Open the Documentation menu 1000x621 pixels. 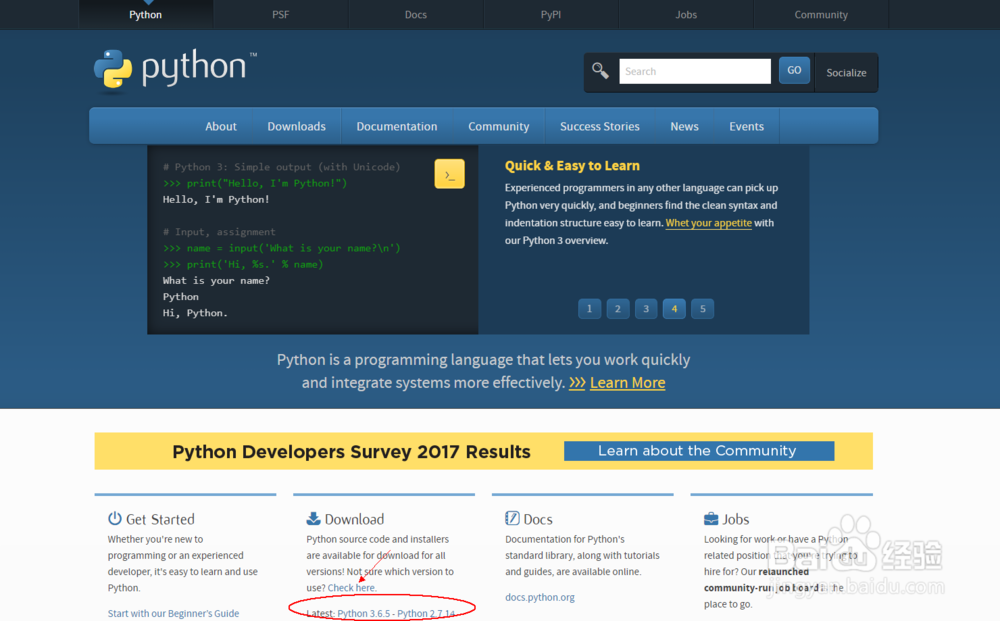coord(397,126)
